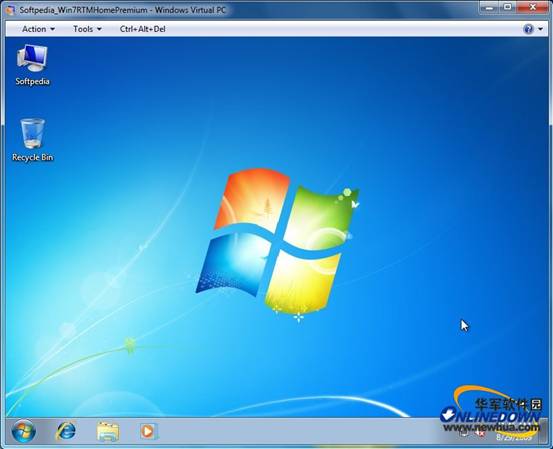Screen dimensions: 553x449
Task: Expand the arrow next to Tools
Action: coord(99,29)
